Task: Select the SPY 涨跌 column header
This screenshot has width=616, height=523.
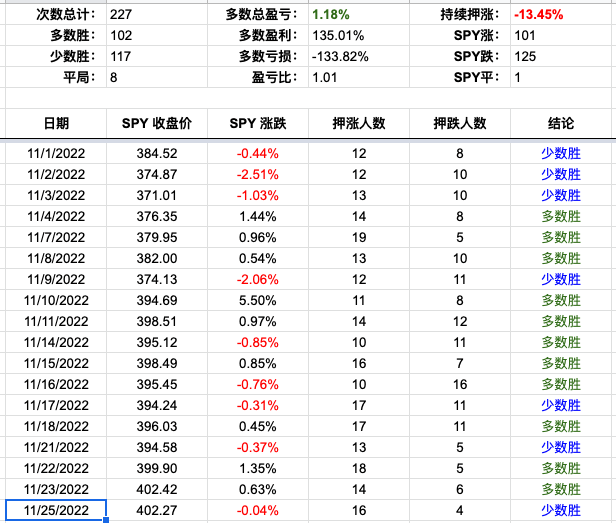Action: coord(258,123)
